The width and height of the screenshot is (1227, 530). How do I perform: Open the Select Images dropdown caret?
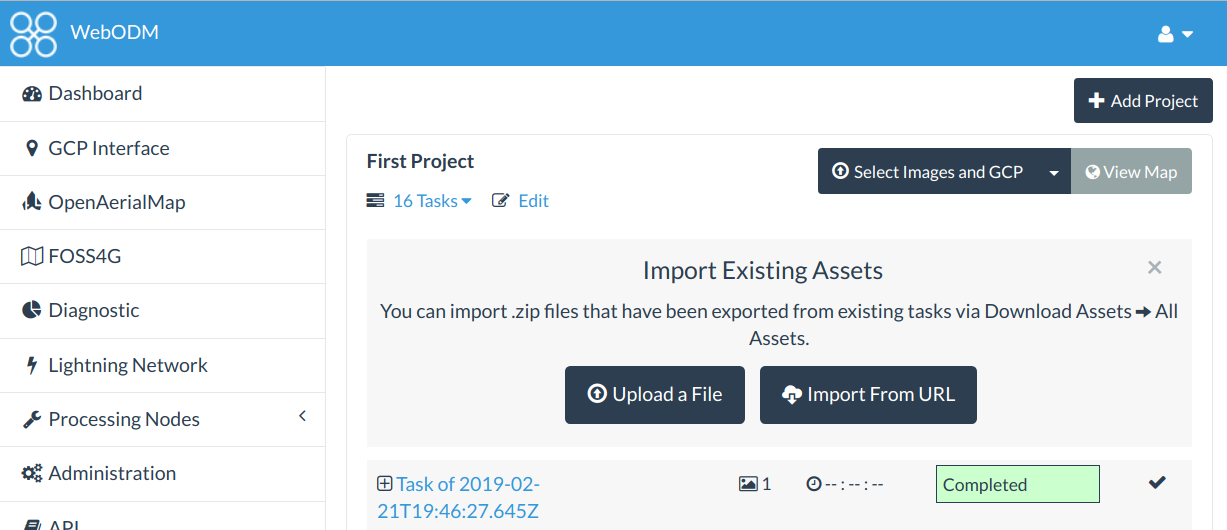point(1053,172)
